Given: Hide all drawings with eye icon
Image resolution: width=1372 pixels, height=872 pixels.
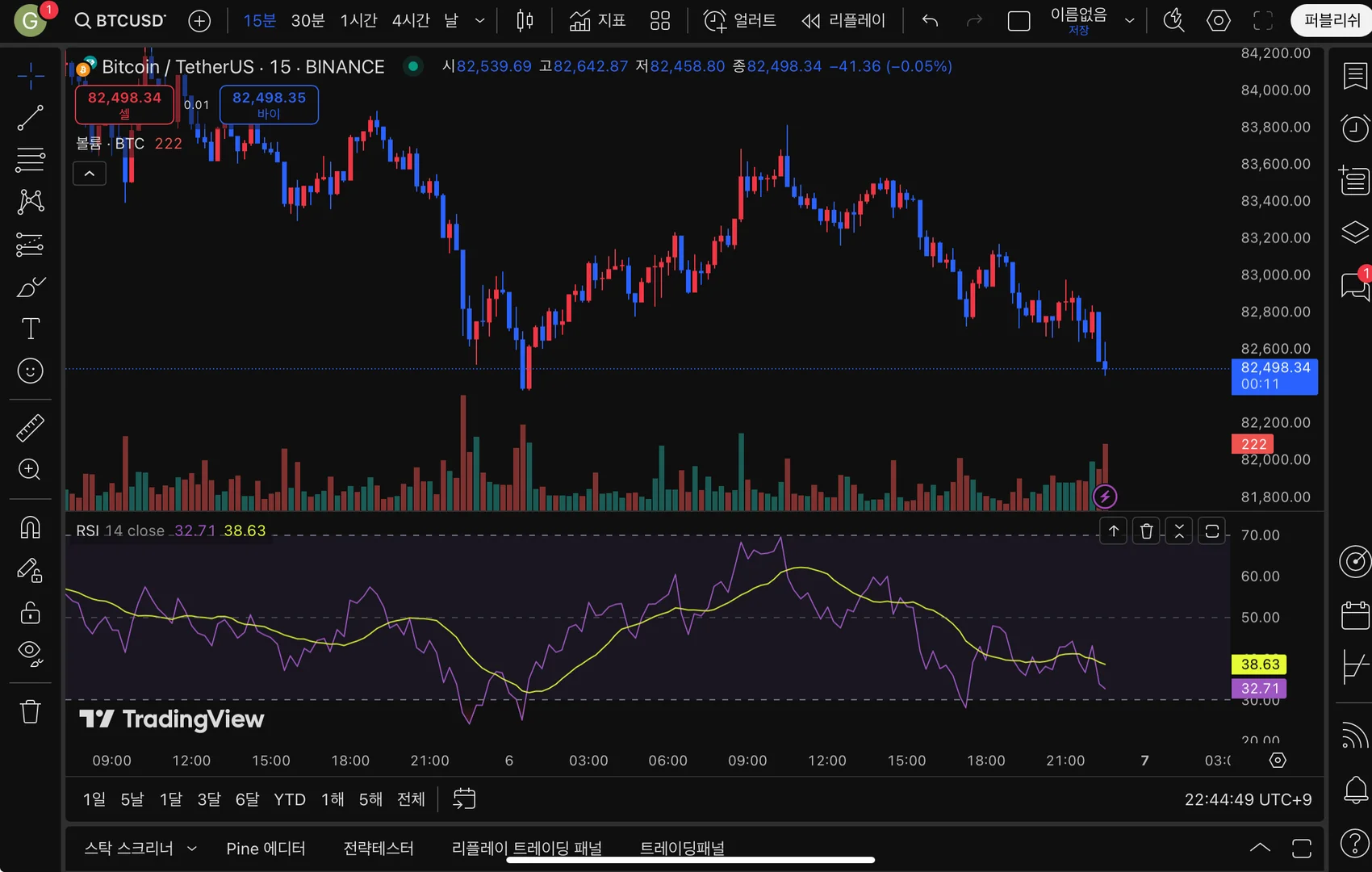Looking at the screenshot, I should pyautogui.click(x=30, y=652).
